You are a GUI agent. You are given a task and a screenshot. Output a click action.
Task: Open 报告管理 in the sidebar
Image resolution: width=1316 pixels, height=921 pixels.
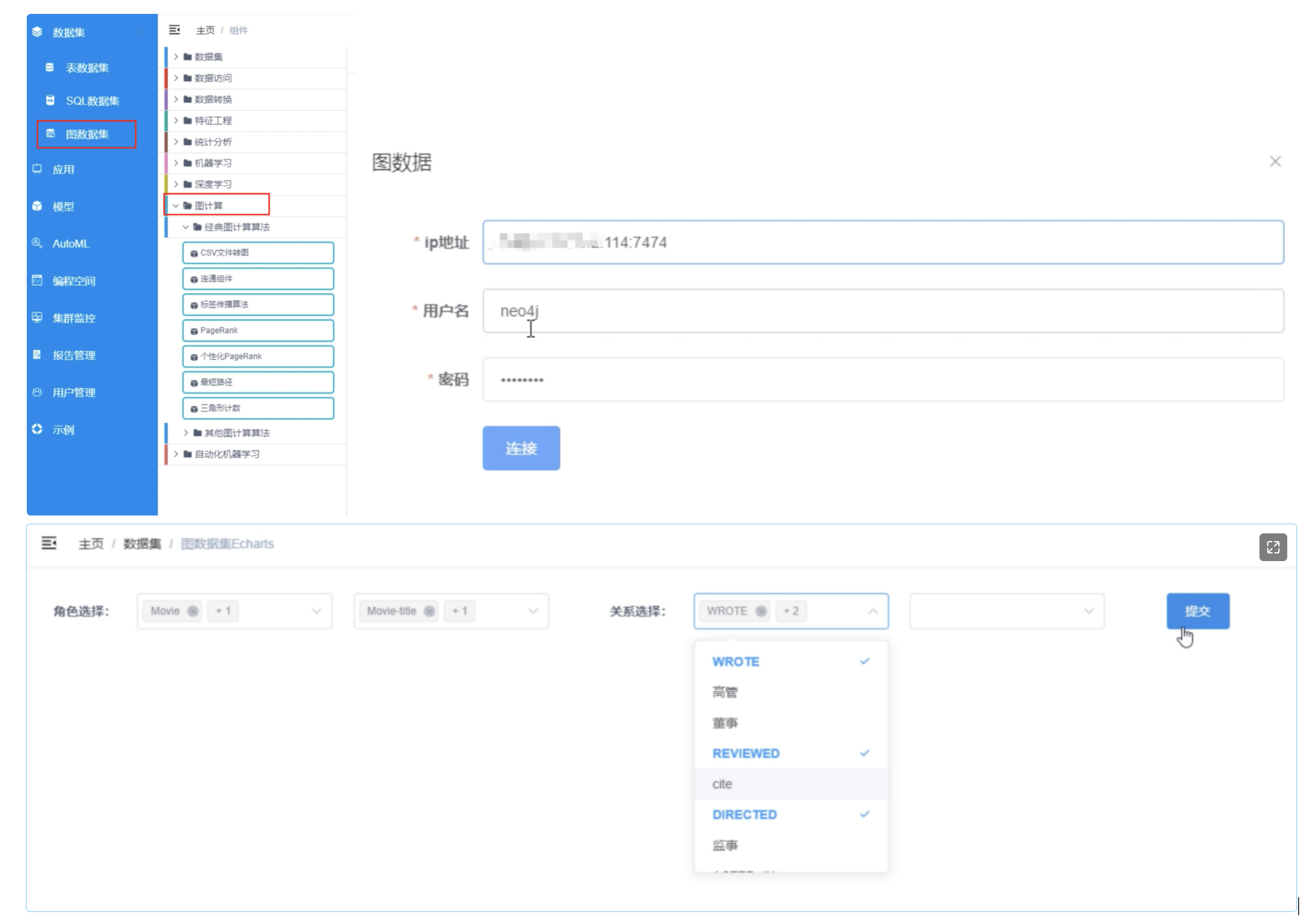tap(74, 355)
